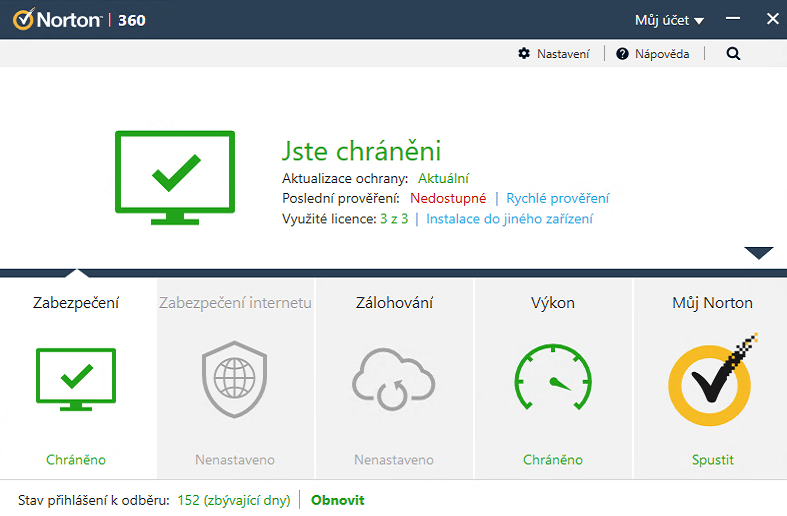Click Instalace do jiného zařízení link
The image size is (787, 516).
point(509,219)
